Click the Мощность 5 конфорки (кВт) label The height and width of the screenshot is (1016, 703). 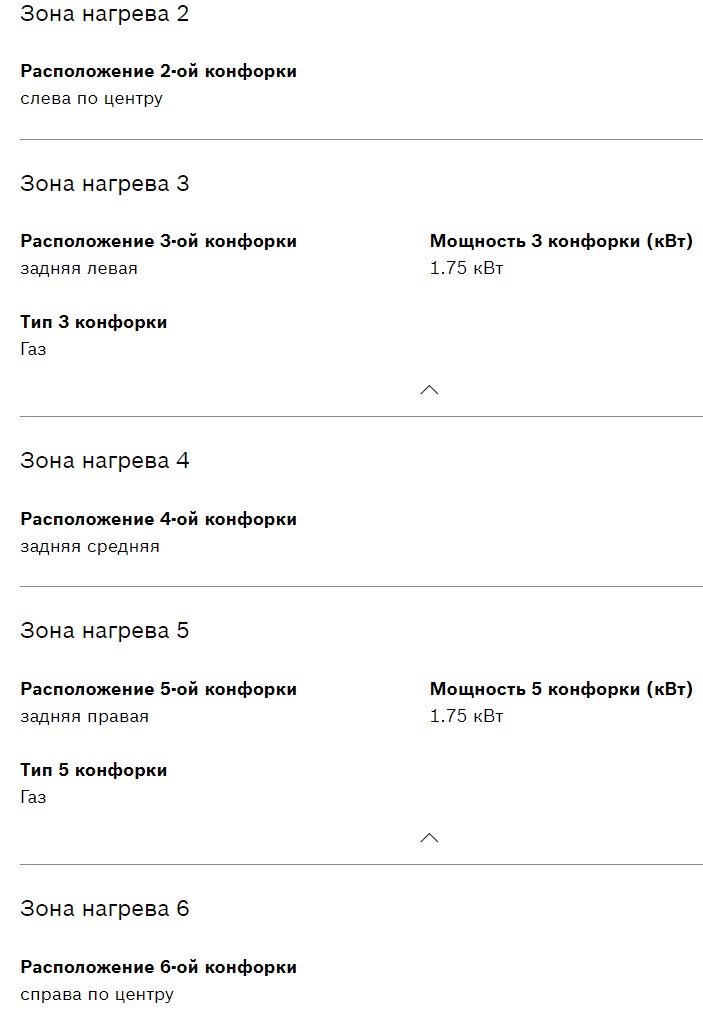click(561, 689)
